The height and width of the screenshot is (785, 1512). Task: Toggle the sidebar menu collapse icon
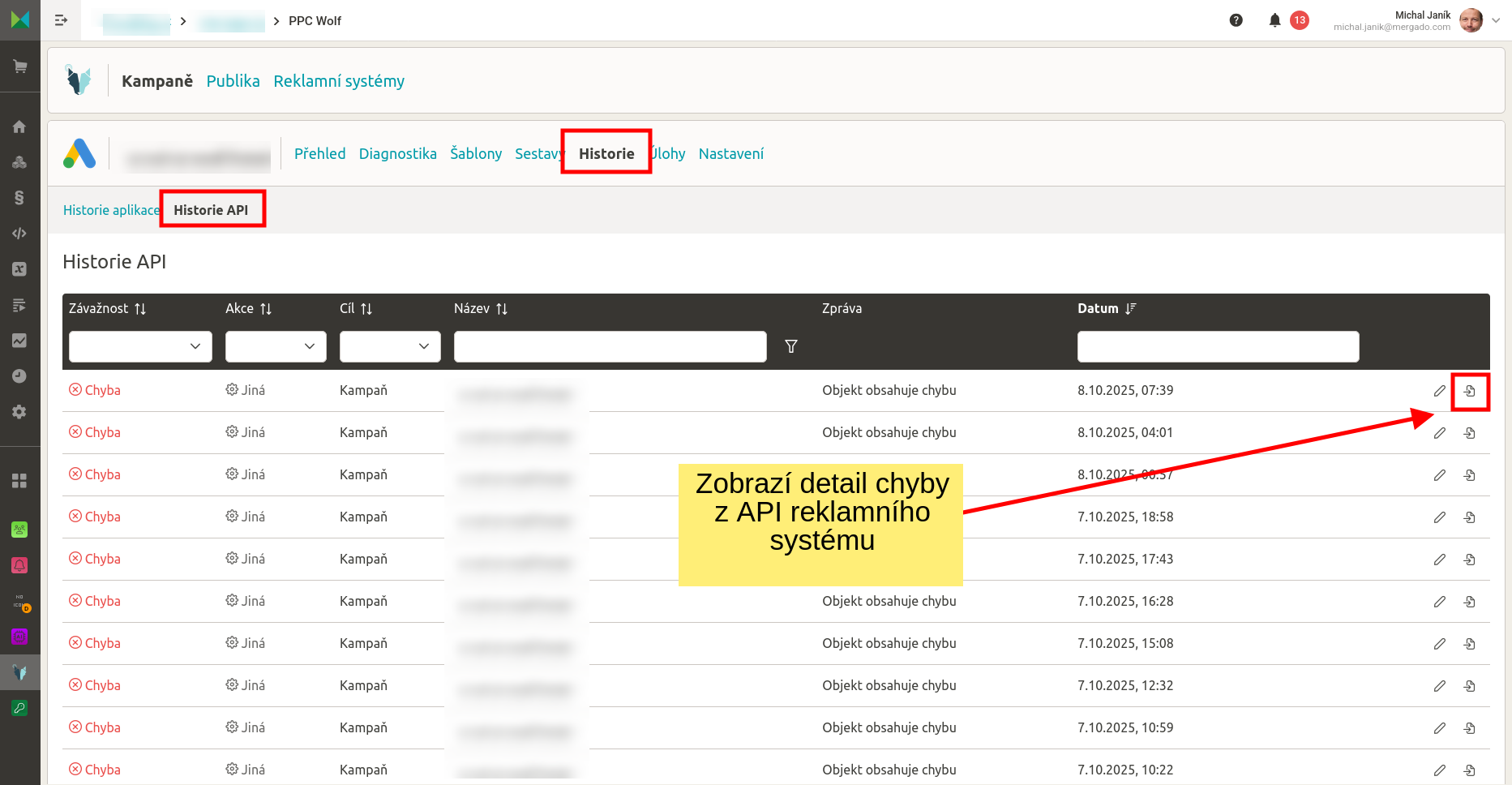61,20
